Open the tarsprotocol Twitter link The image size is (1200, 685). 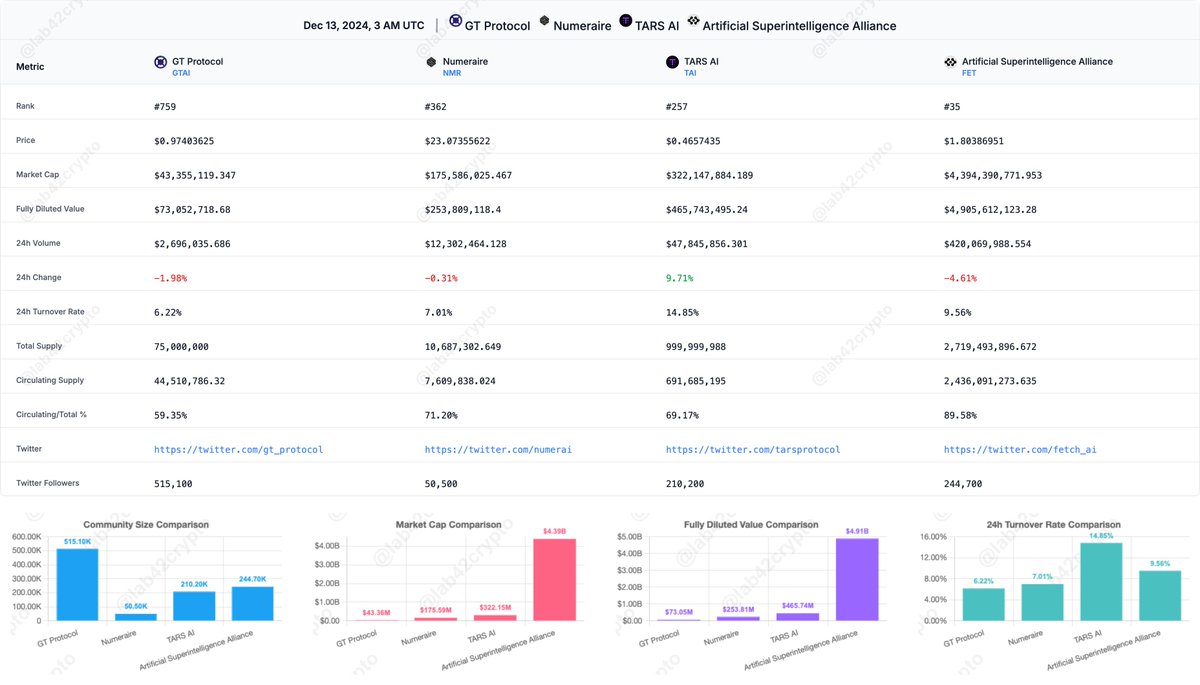point(753,450)
